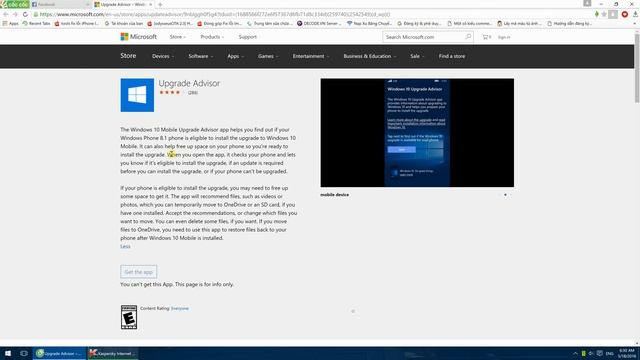Click the Upgrade Advisor title text

tap(189, 83)
